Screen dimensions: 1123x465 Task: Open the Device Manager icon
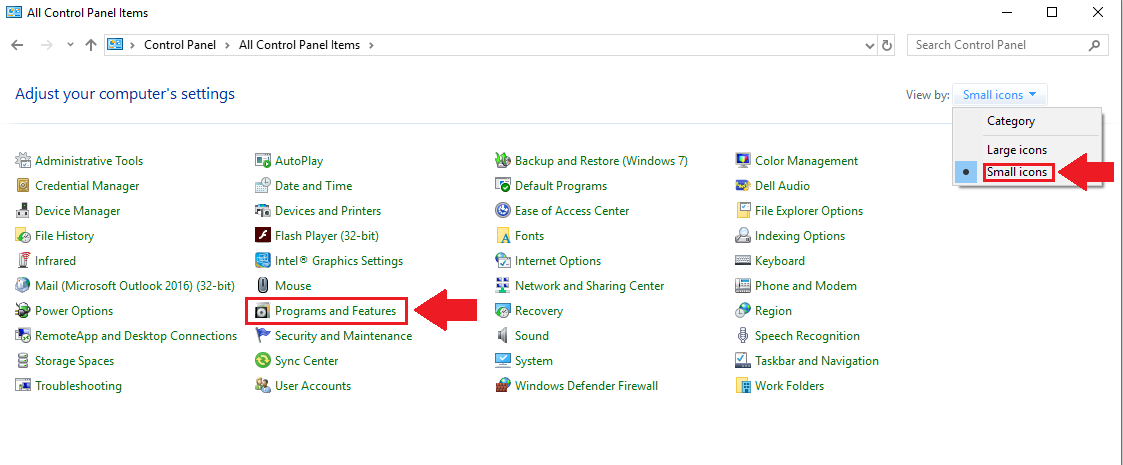(x=23, y=211)
